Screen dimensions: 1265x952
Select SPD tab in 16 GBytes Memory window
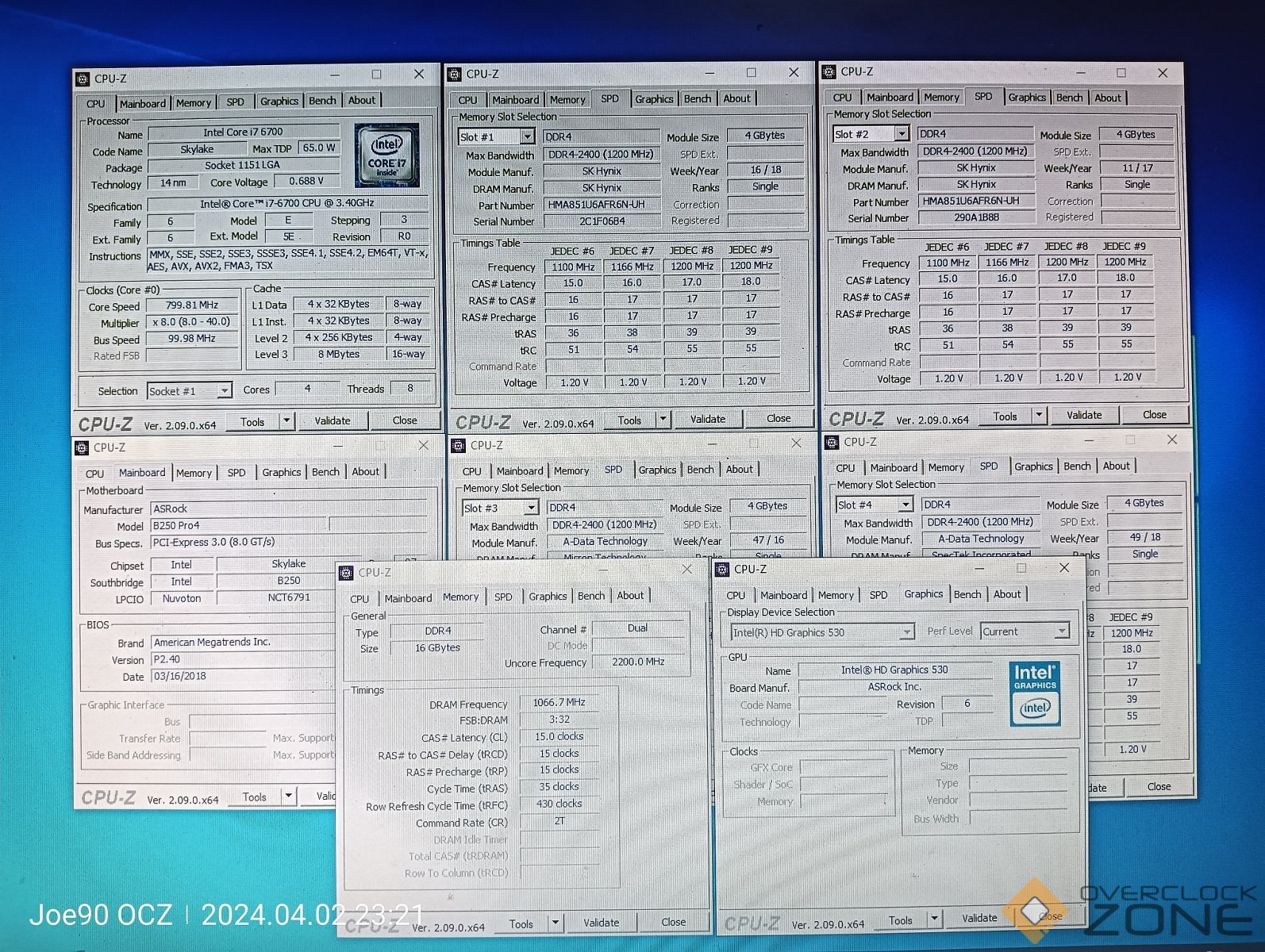pos(503,597)
